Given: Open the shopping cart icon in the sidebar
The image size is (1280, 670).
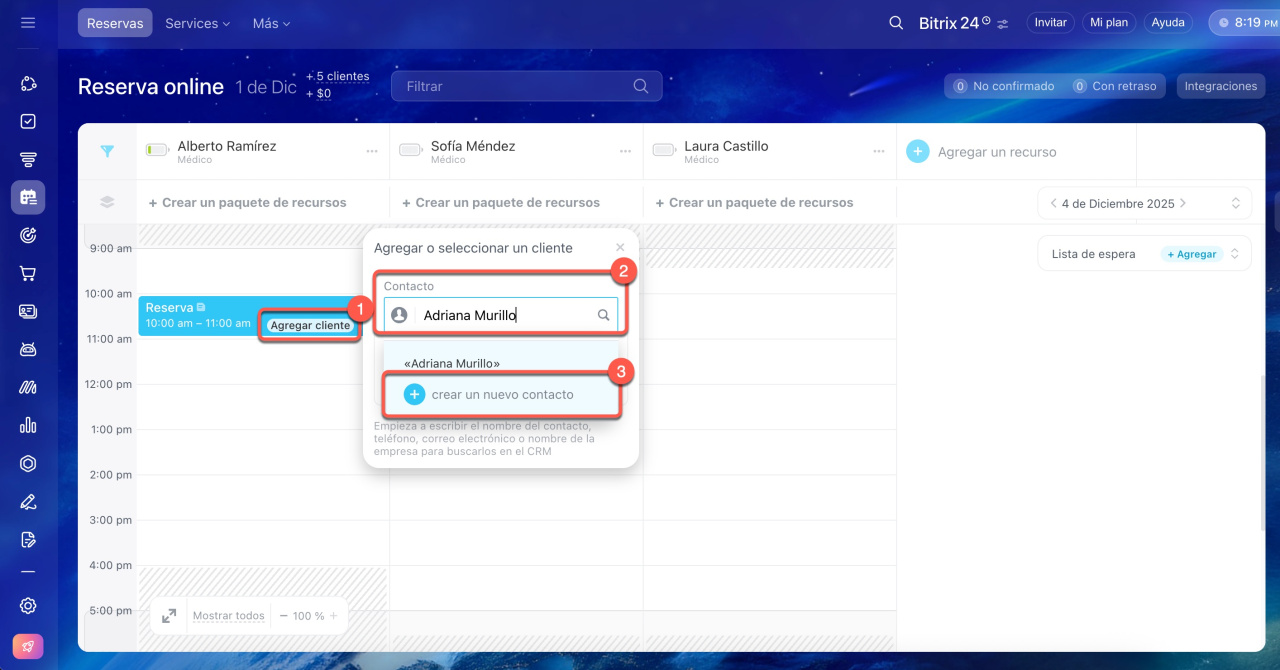Looking at the screenshot, I should pyautogui.click(x=28, y=273).
